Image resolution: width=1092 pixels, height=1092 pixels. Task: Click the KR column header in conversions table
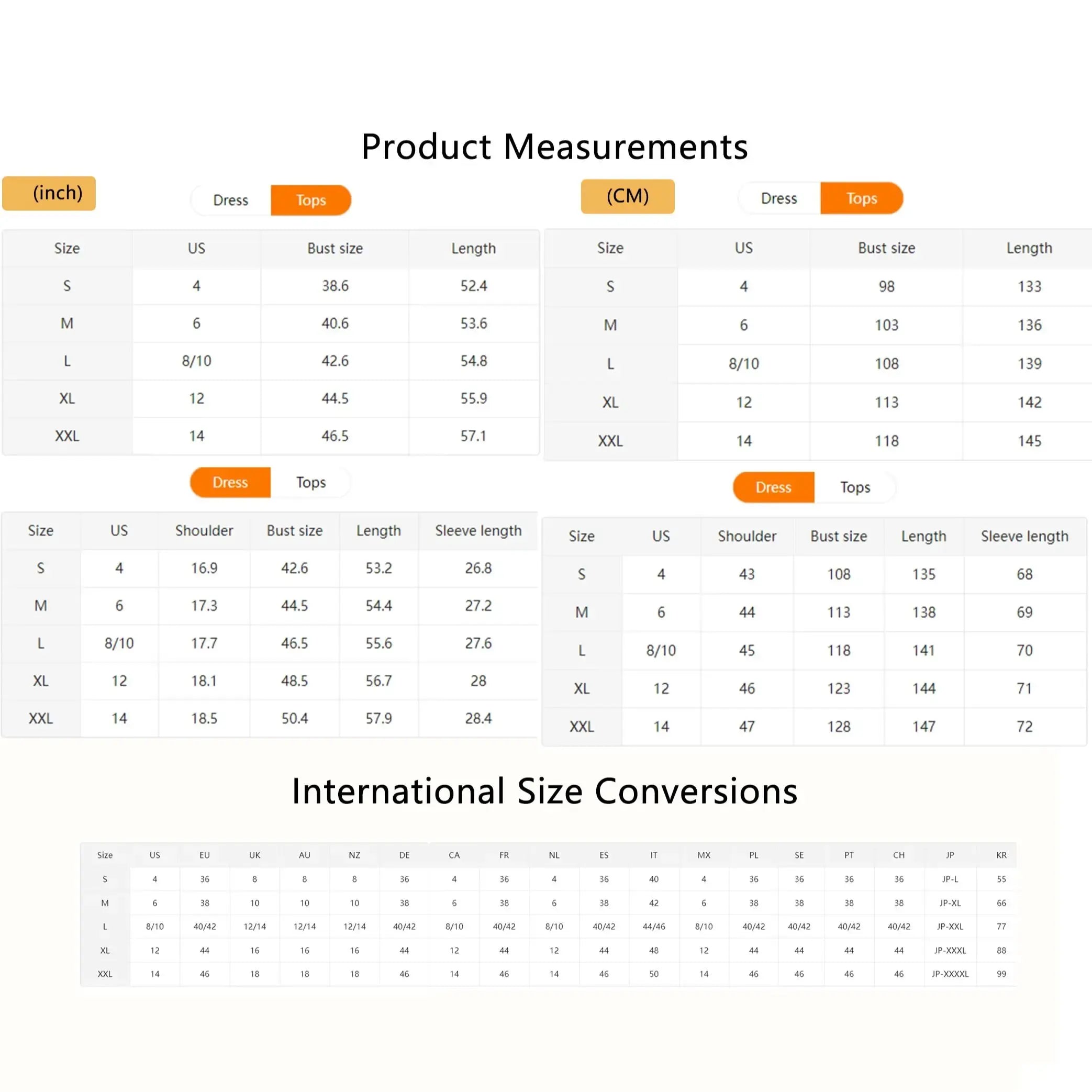(x=1001, y=855)
